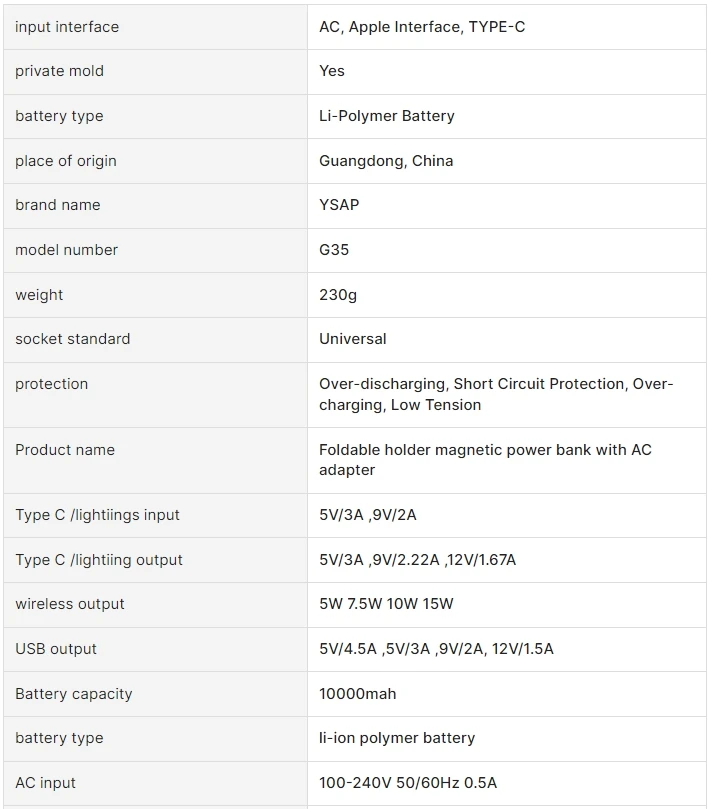Image resolution: width=710 pixels, height=809 pixels.
Task: Click '5V/3A ,9V/2A' input value
Action: point(367,515)
